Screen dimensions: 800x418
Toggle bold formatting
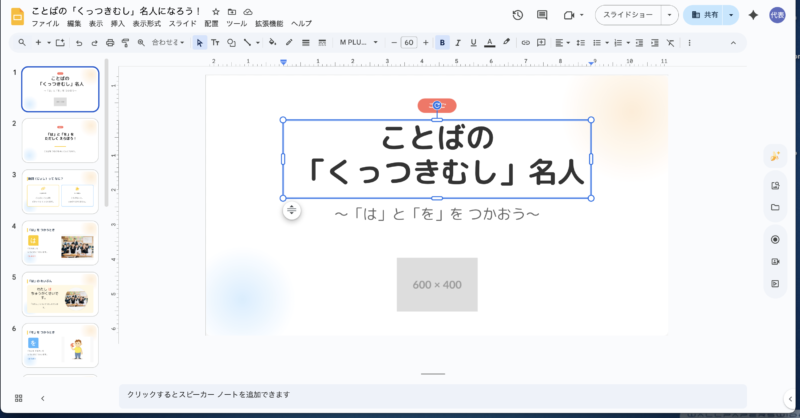click(x=442, y=43)
